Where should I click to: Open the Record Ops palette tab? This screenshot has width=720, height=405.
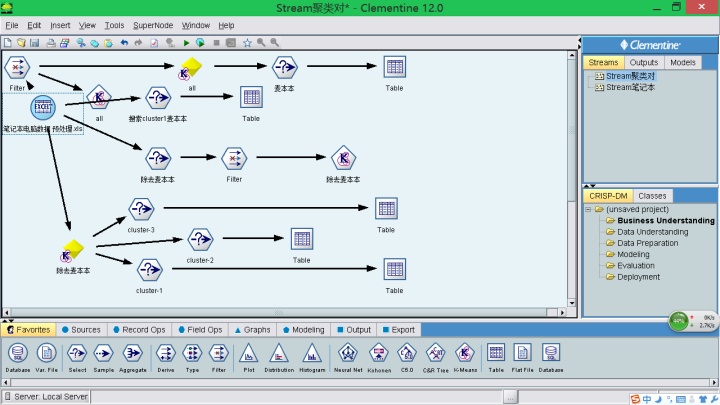click(x=139, y=330)
